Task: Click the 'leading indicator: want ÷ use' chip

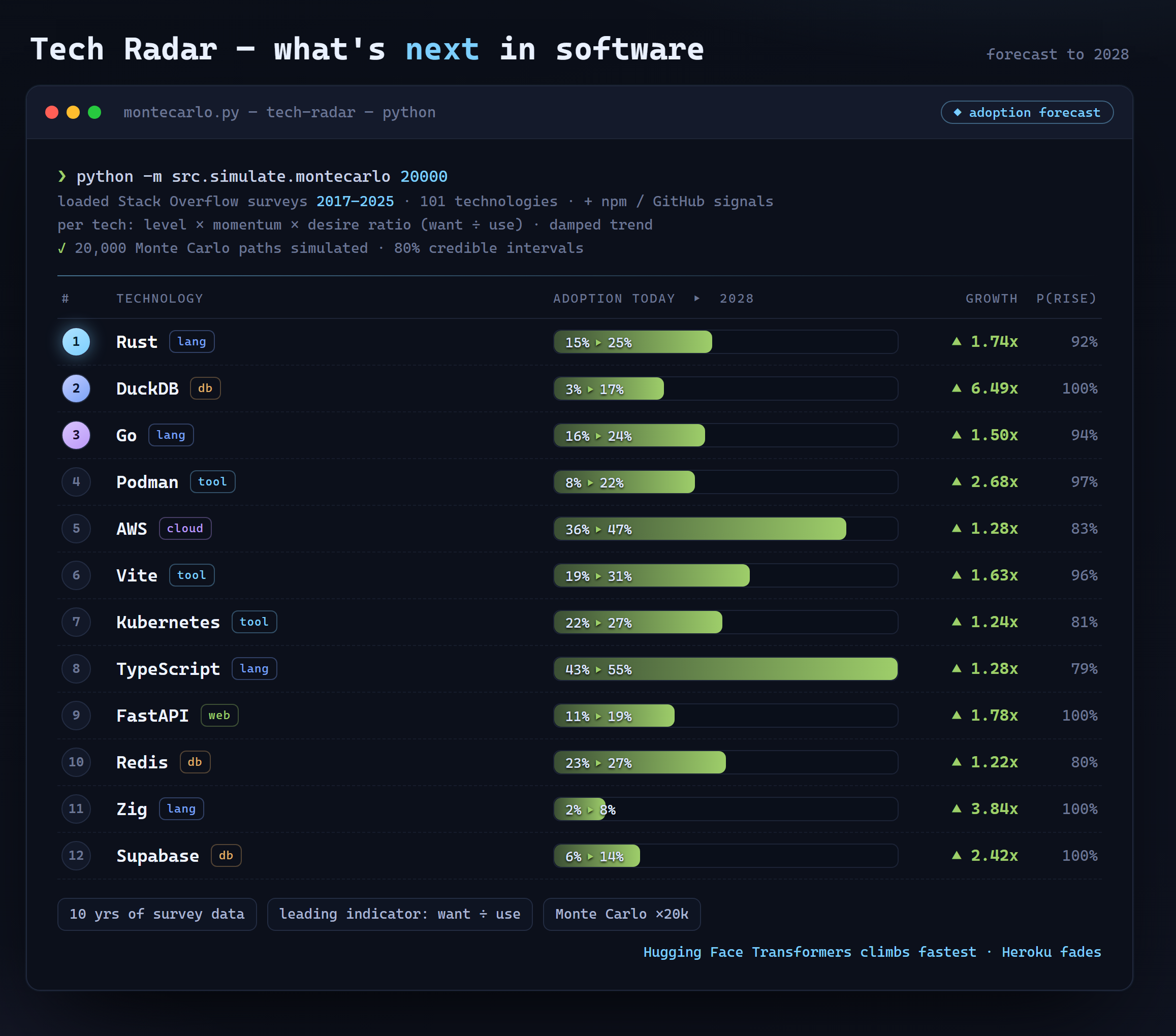Action: click(400, 914)
